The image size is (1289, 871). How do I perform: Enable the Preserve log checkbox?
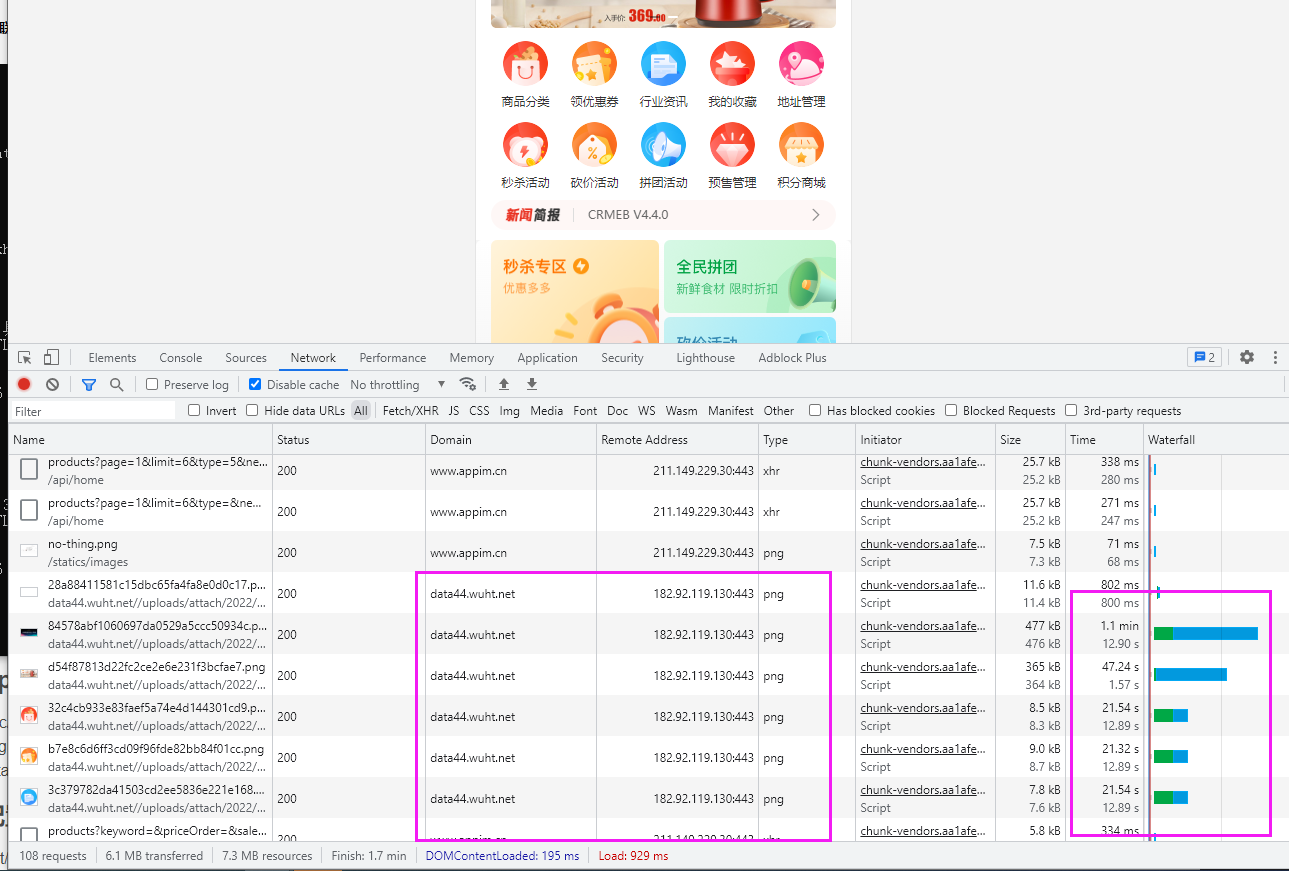153,384
